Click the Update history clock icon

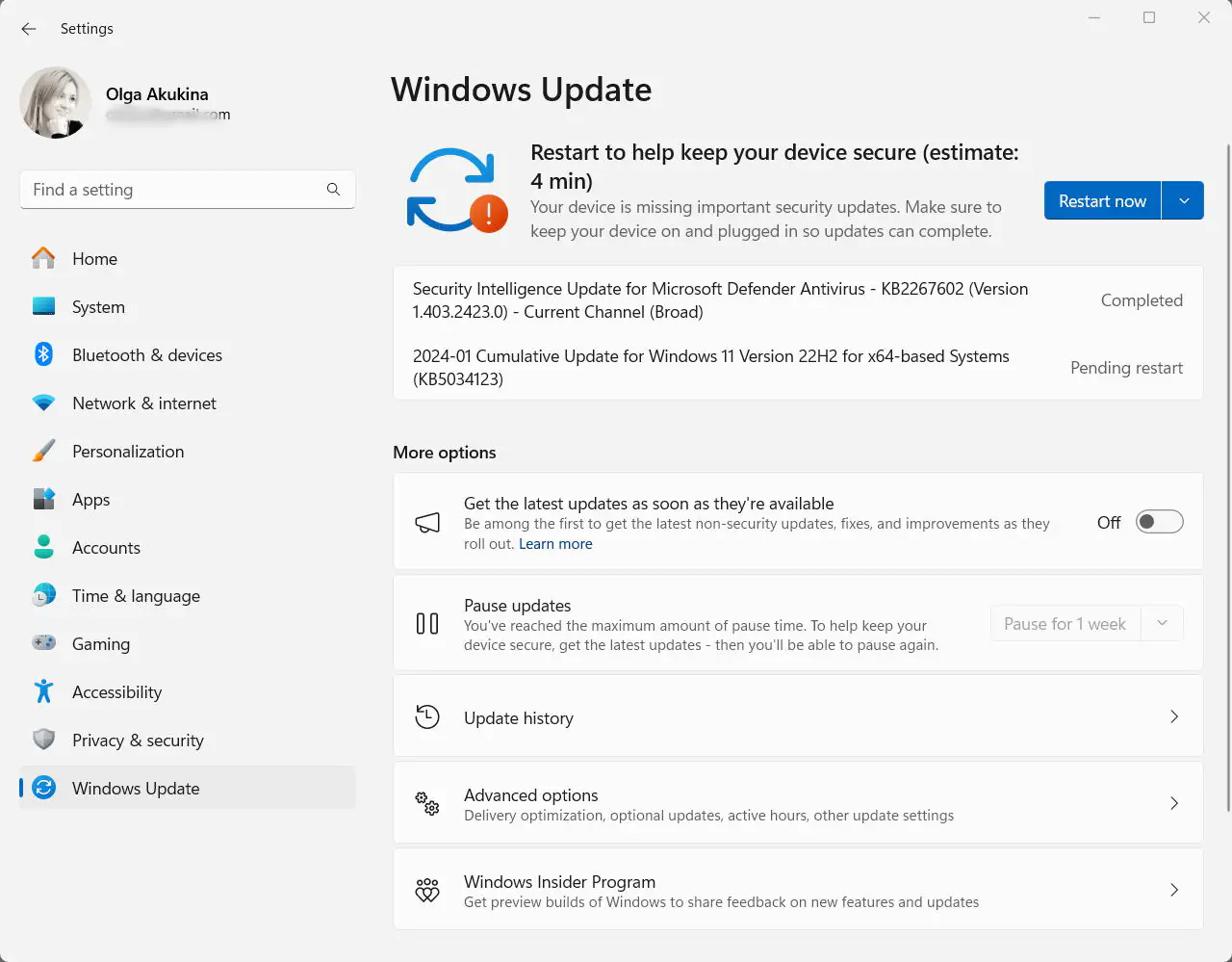427,716
